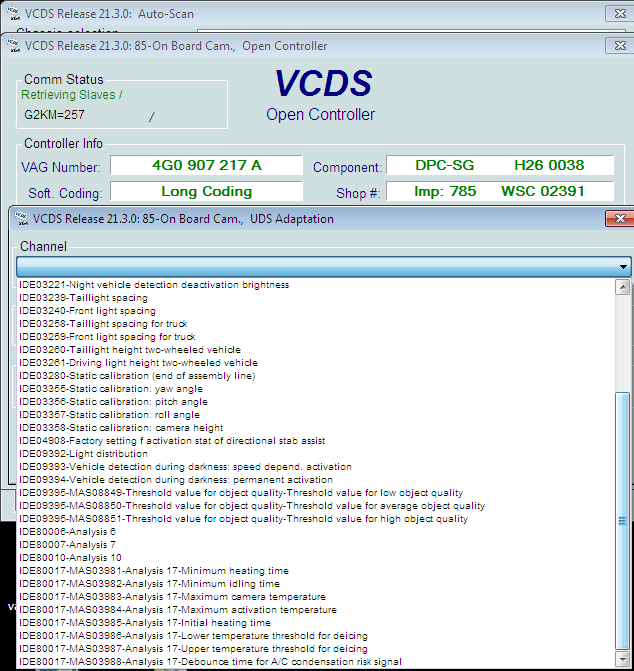Select MAS03986 Lower temperature threshold for deicing

[x=316, y=636]
